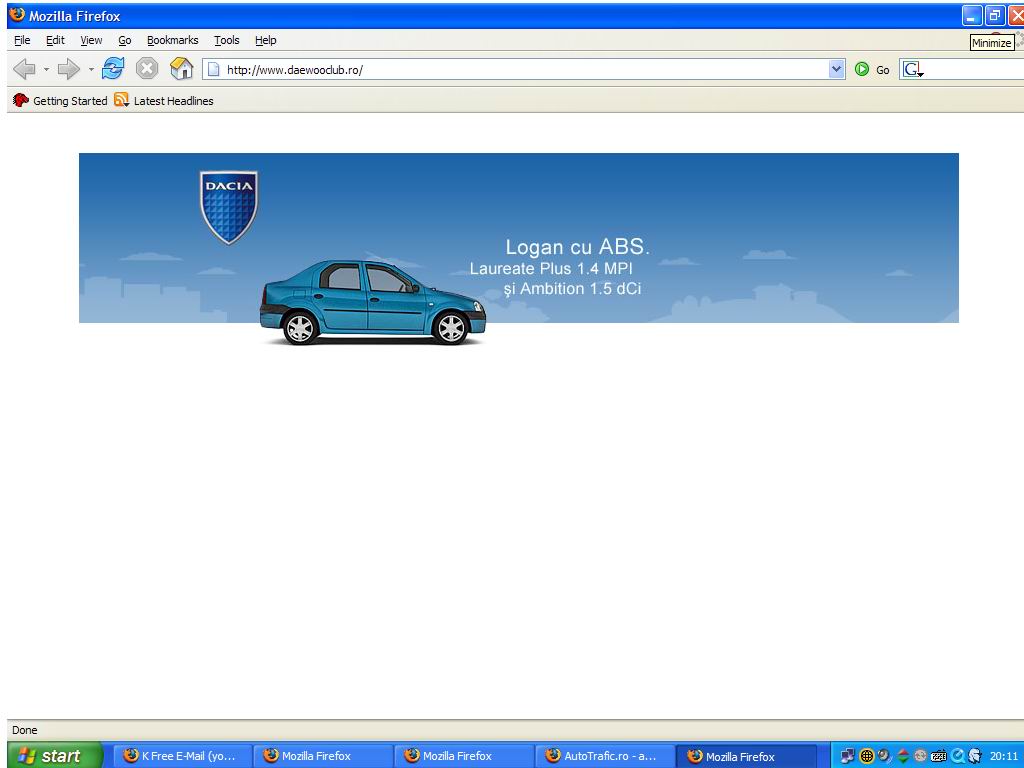Reload the current page
The image size is (1024, 768).
click(x=113, y=68)
